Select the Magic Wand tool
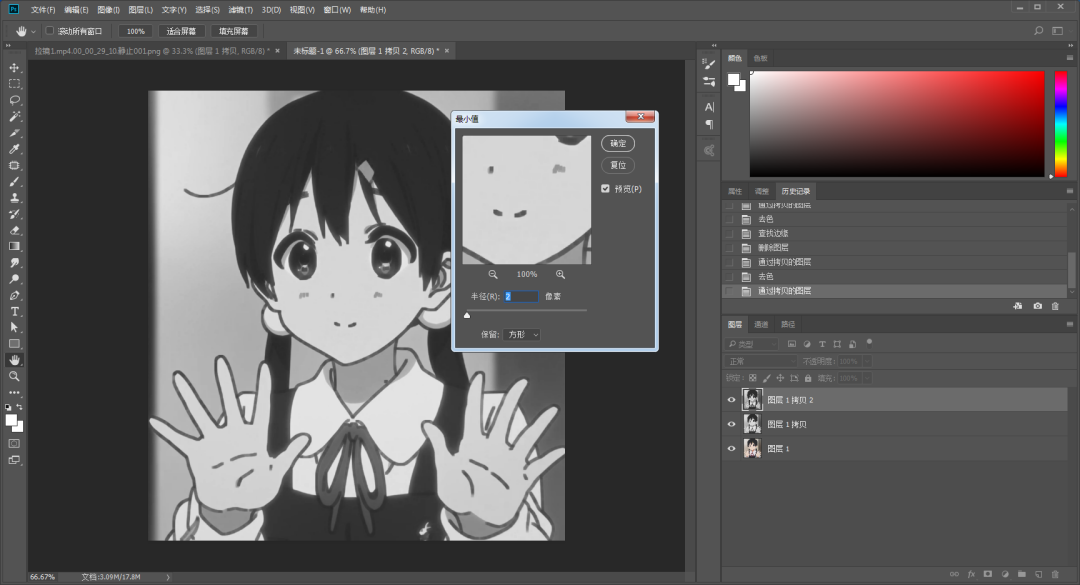This screenshot has height=585, width=1080. [14, 116]
